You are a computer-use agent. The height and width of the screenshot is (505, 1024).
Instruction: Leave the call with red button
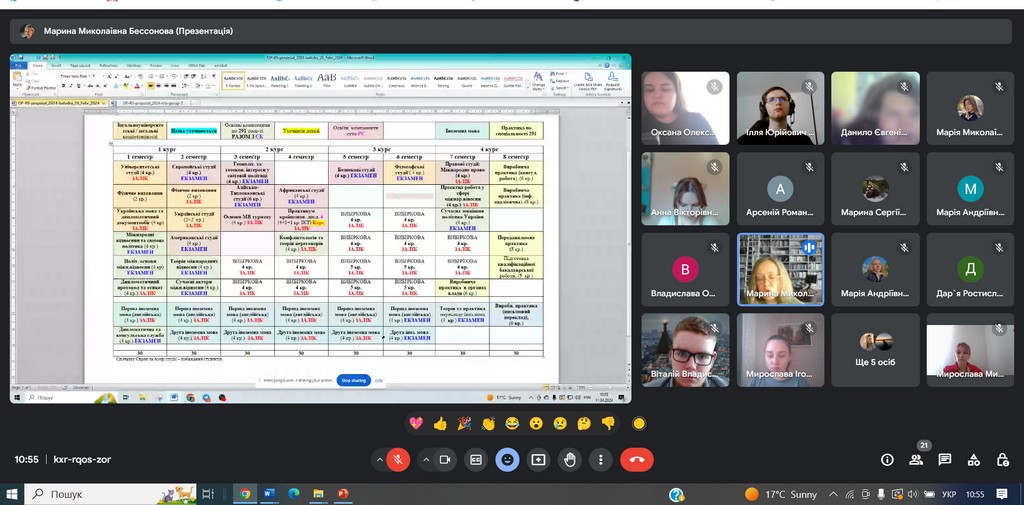pyautogui.click(x=636, y=459)
